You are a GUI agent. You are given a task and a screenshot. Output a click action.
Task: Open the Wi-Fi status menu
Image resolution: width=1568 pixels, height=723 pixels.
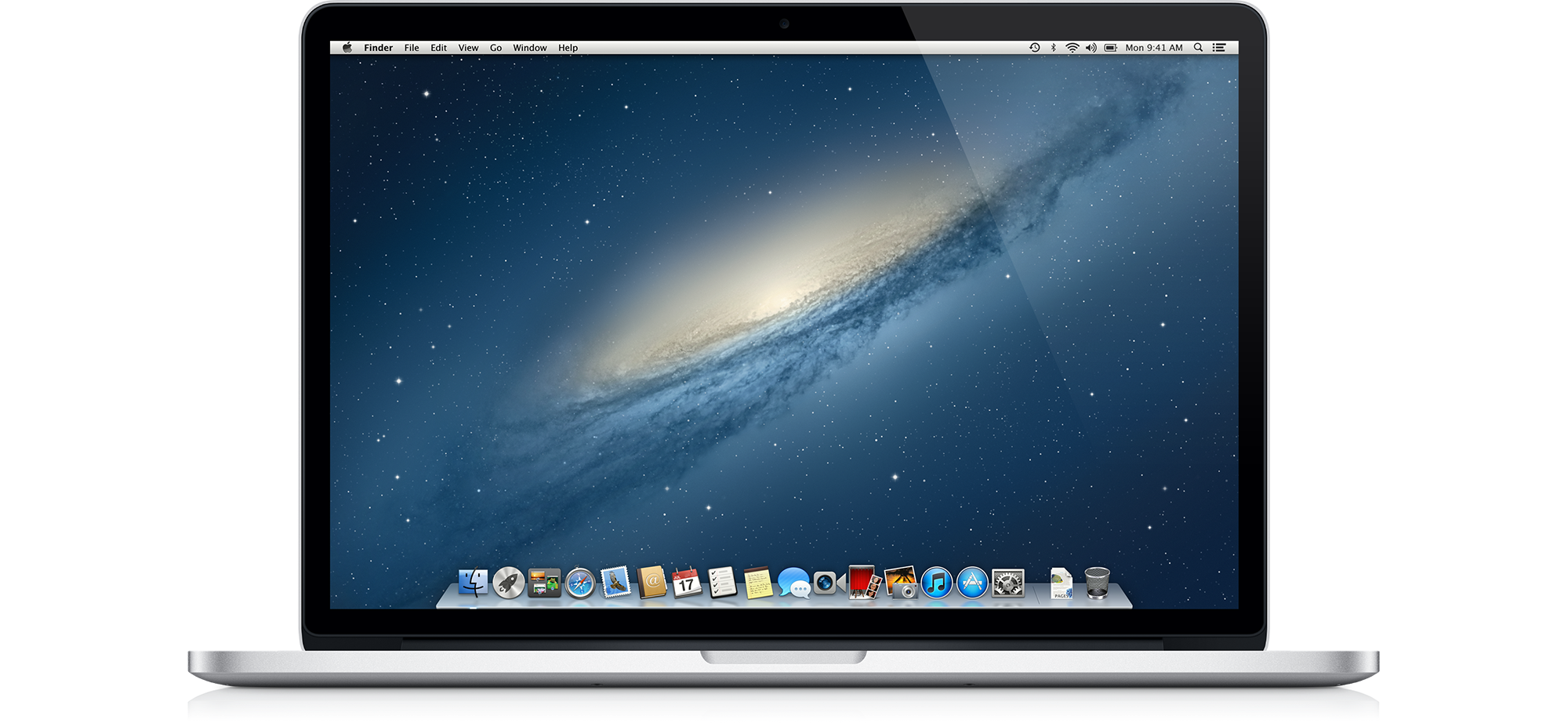[1072, 48]
